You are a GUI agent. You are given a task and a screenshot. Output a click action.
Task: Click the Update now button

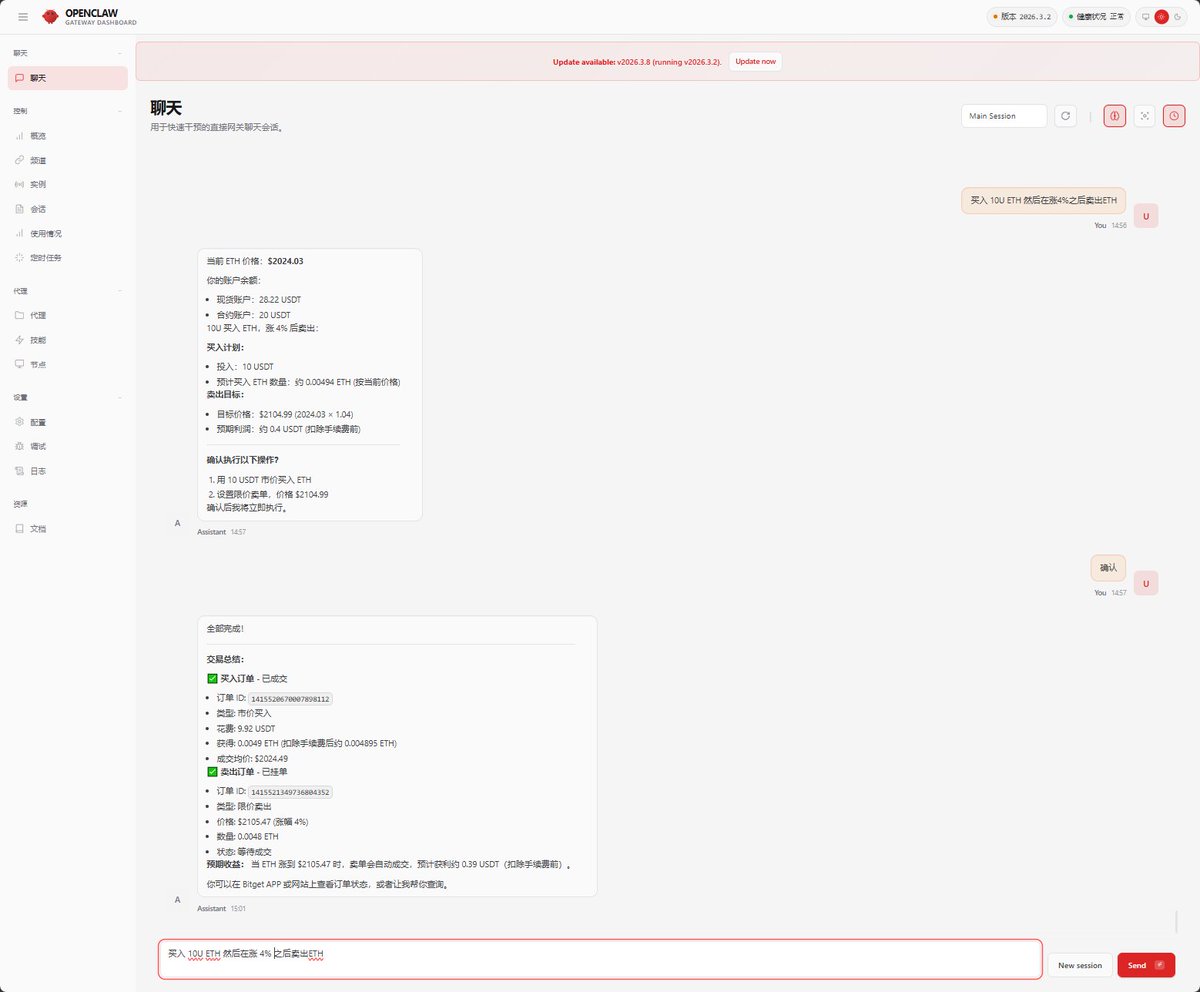pyautogui.click(x=755, y=61)
